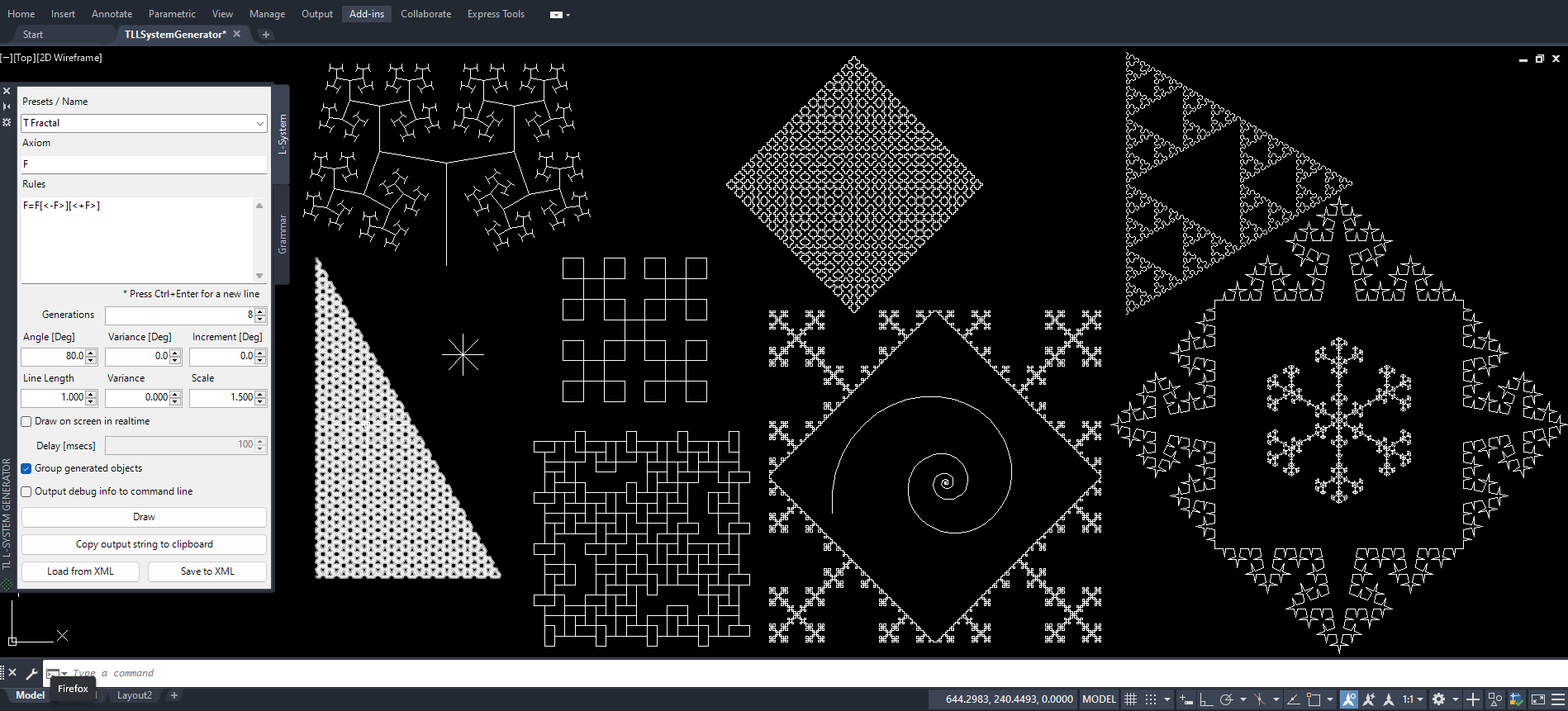Image resolution: width=1568 pixels, height=711 pixels.
Task: Open annotation scale 1:1 dropdown
Action: (x=1413, y=699)
